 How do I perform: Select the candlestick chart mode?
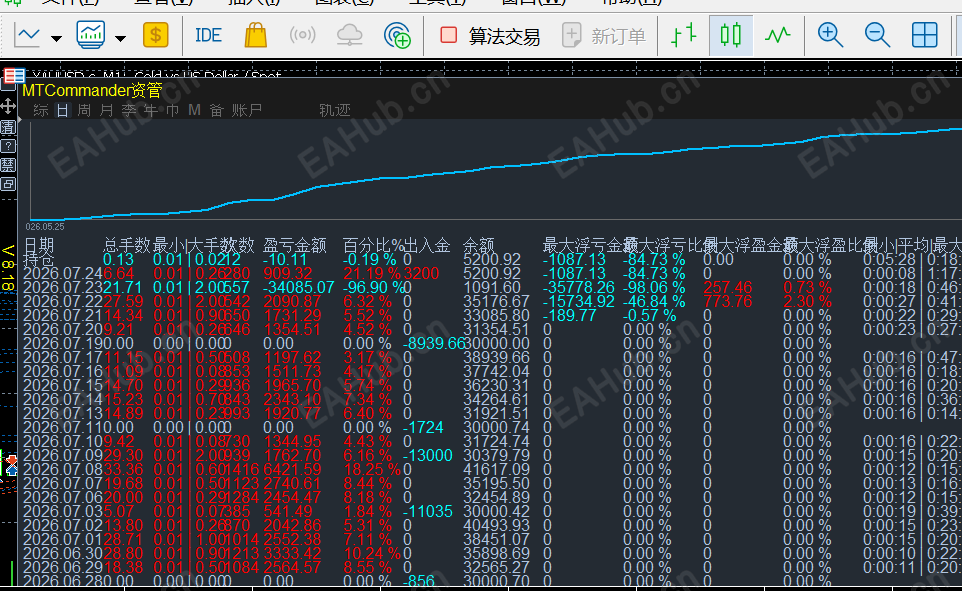tap(731, 35)
